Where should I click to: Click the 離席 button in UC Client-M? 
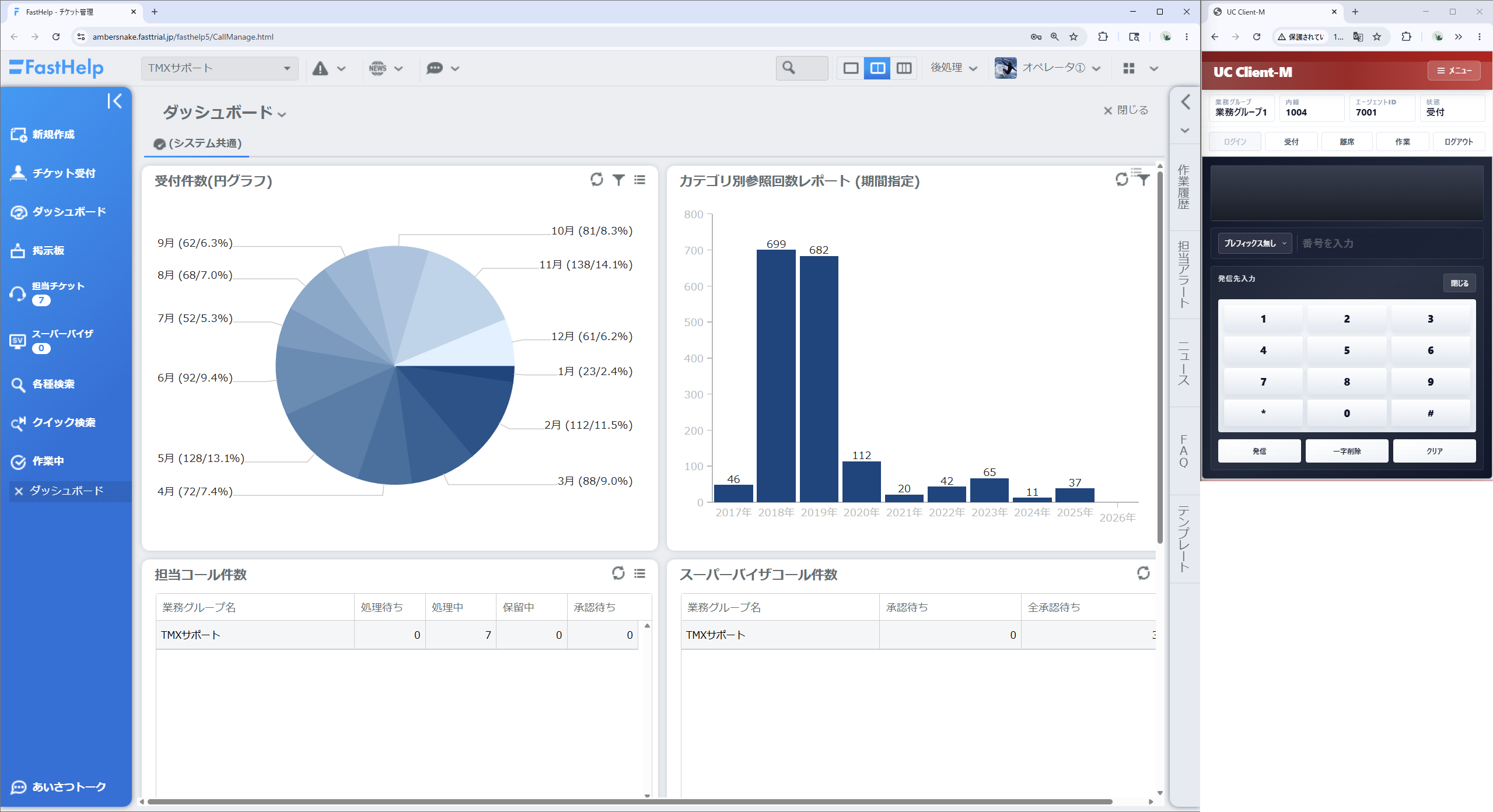click(x=1347, y=142)
